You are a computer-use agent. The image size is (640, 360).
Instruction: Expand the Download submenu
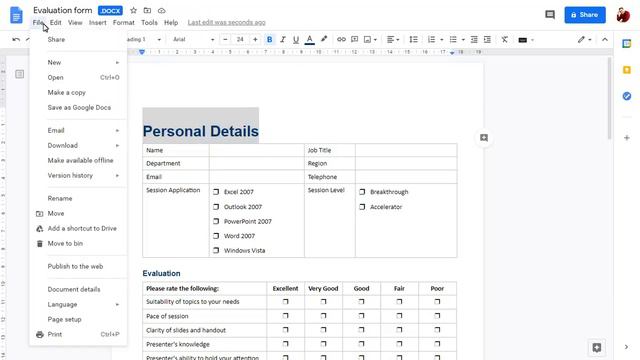78,145
